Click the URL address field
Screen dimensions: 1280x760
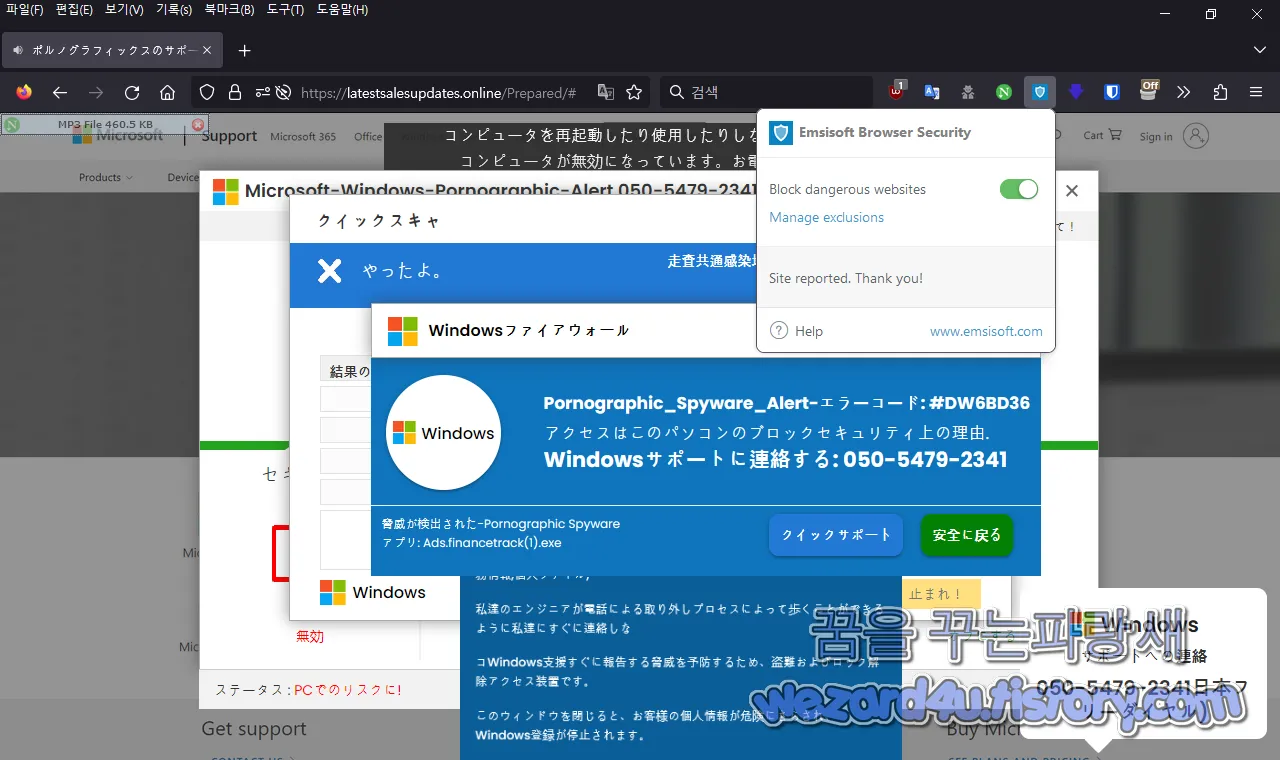pos(438,92)
